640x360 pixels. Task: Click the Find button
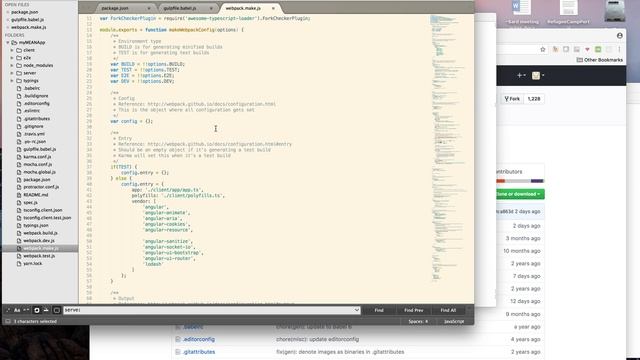point(379,310)
